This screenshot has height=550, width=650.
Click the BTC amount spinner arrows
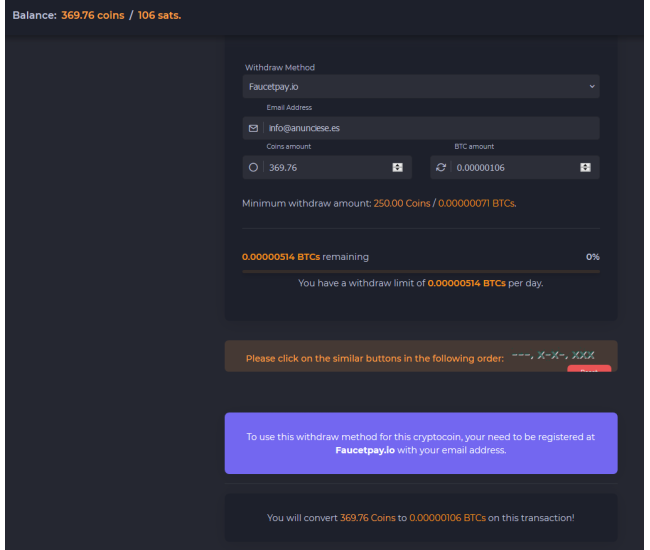[586, 167]
